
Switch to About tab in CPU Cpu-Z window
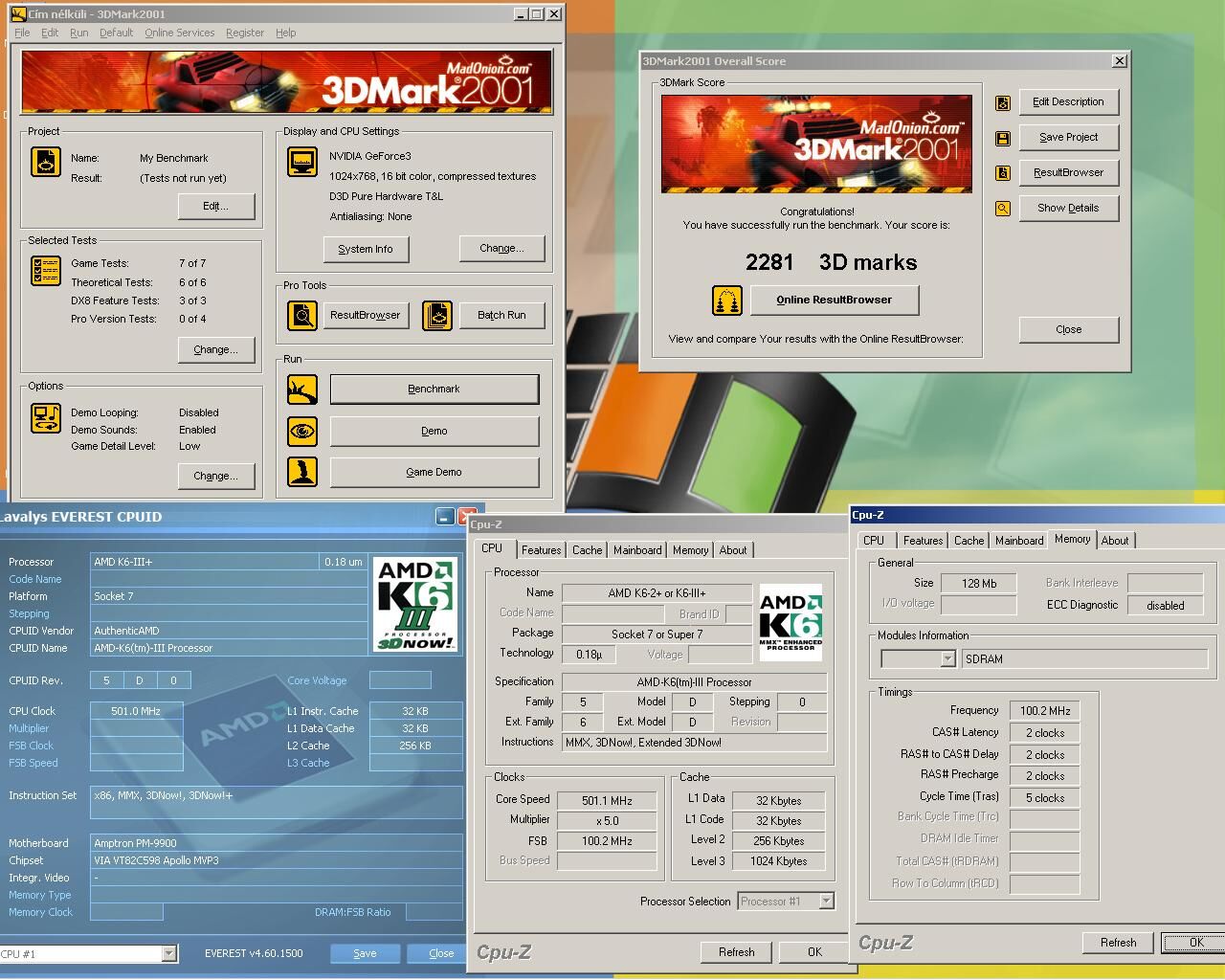(733, 550)
